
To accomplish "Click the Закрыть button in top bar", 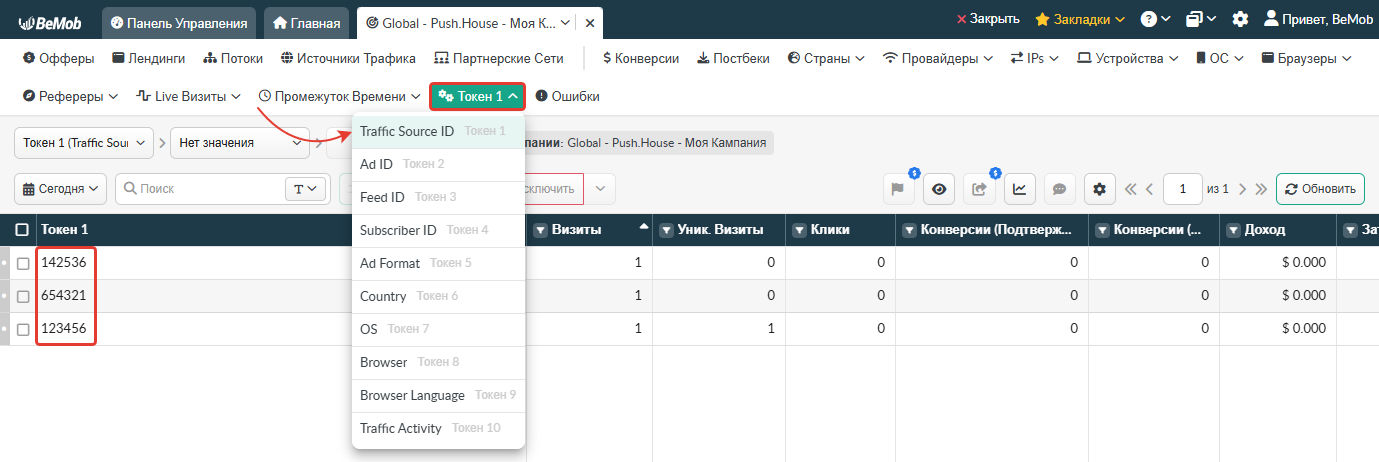I will (x=988, y=19).
